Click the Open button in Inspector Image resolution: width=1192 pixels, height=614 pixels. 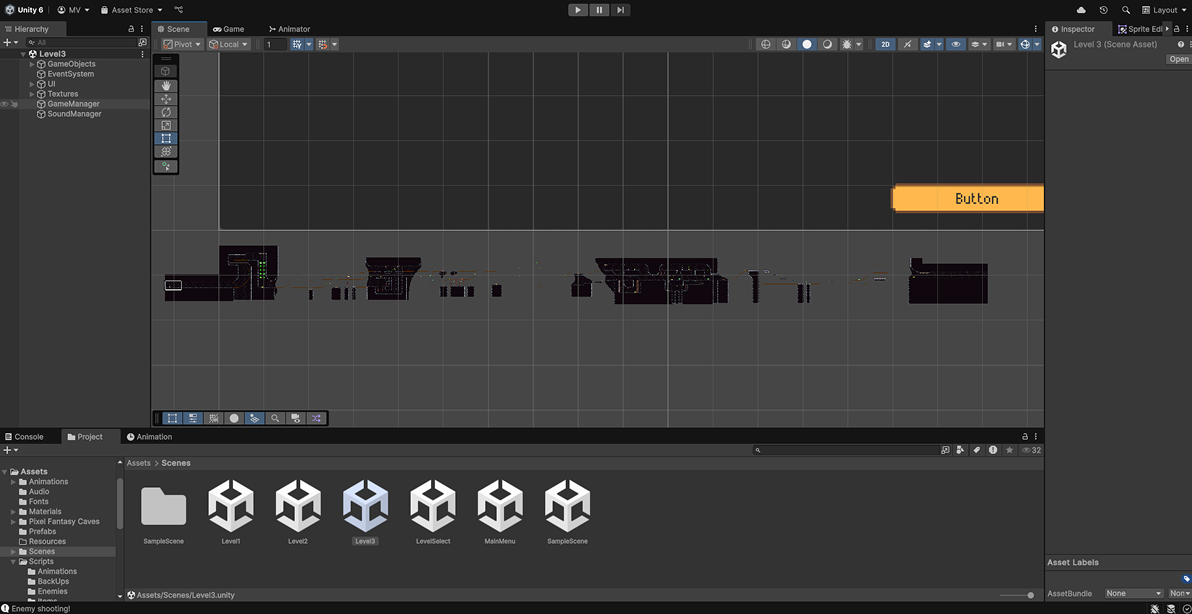pos(1178,59)
